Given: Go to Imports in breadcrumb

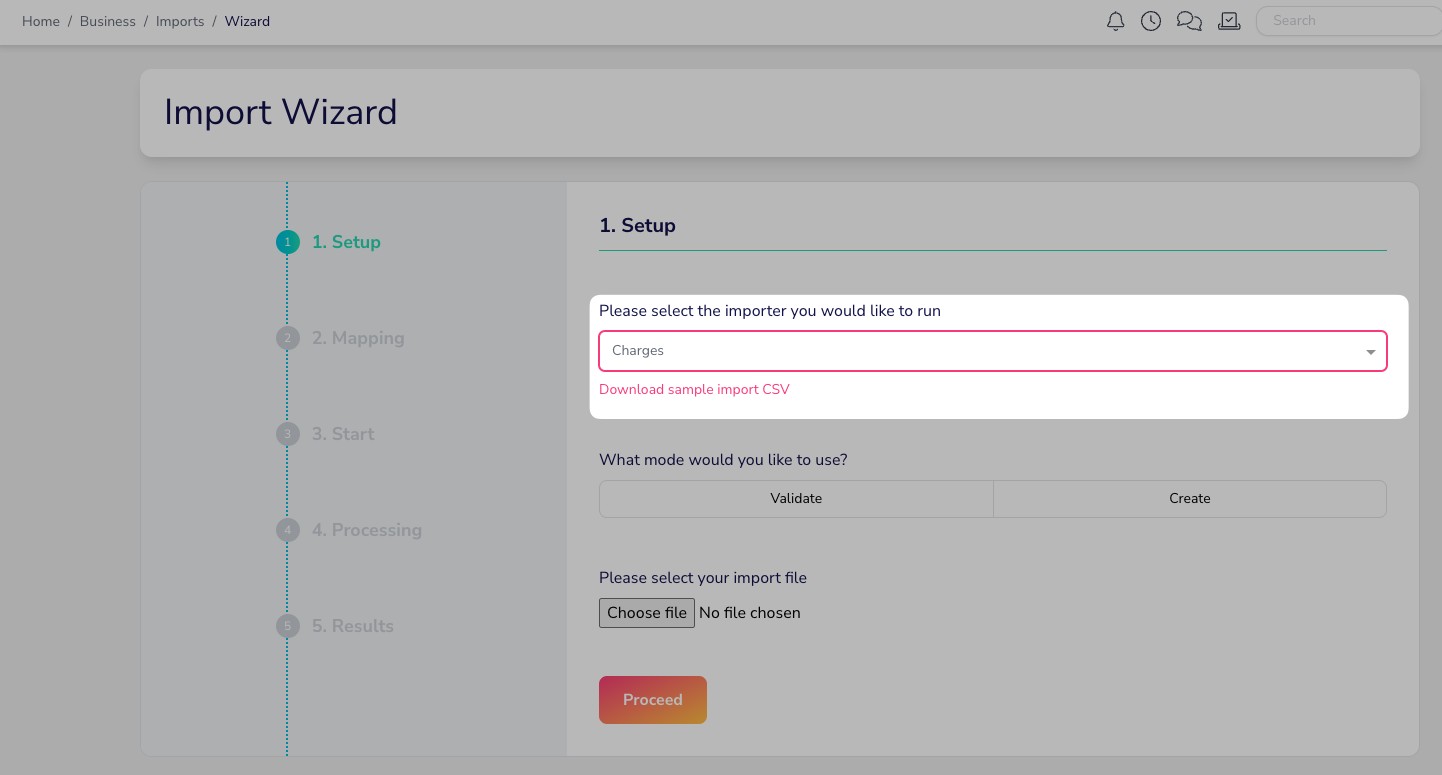Looking at the screenshot, I should coord(180,21).
